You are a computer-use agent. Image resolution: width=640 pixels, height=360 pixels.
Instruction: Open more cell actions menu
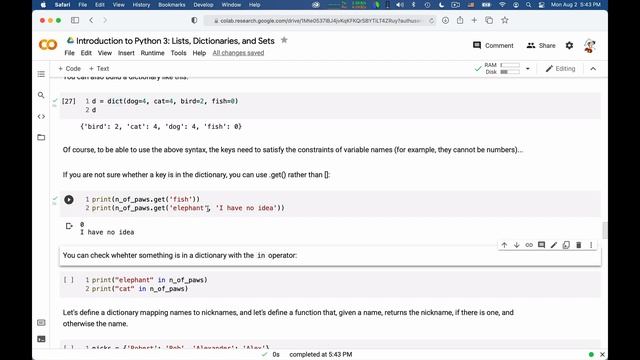point(591,245)
